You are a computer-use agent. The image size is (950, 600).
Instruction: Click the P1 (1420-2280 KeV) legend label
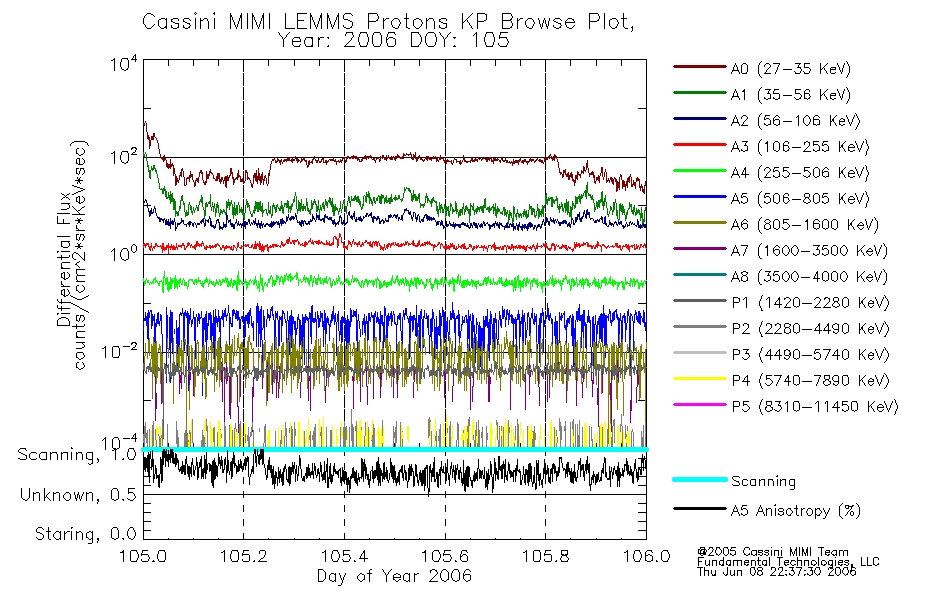pyautogui.click(x=810, y=303)
